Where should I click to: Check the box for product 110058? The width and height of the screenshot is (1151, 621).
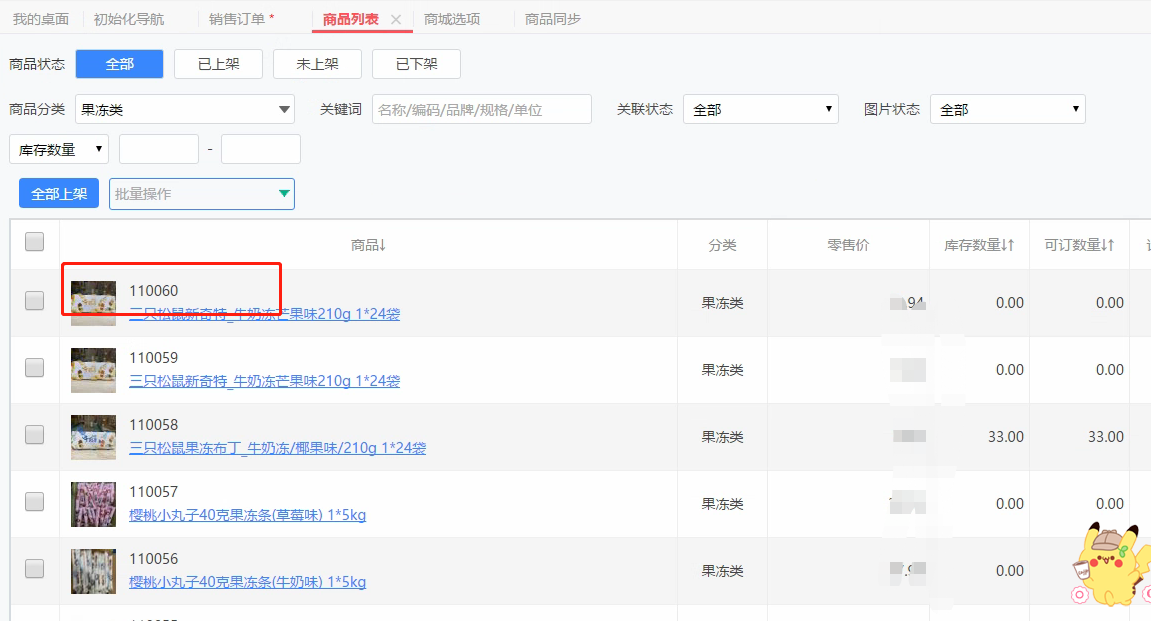[x=35, y=435]
